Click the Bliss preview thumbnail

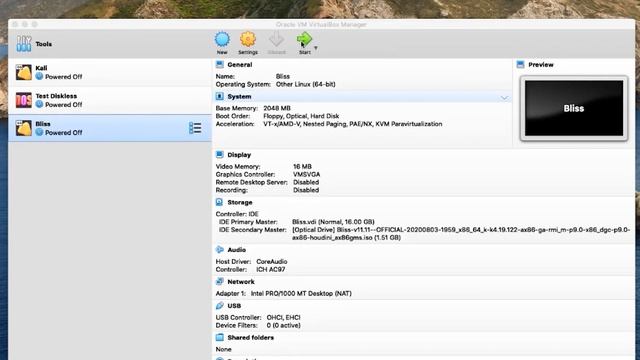click(574, 108)
